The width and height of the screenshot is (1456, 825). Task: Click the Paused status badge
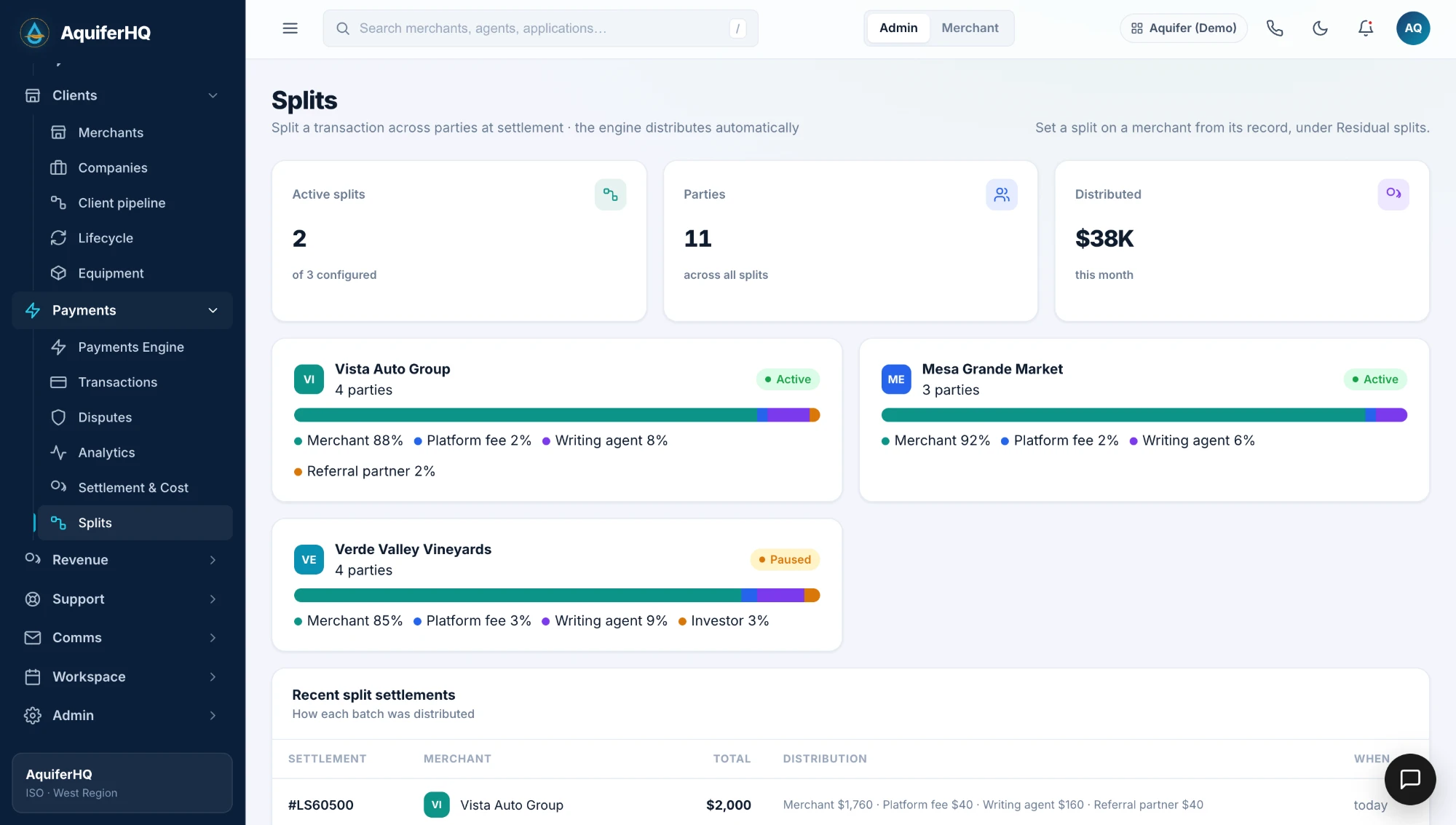(x=785, y=559)
